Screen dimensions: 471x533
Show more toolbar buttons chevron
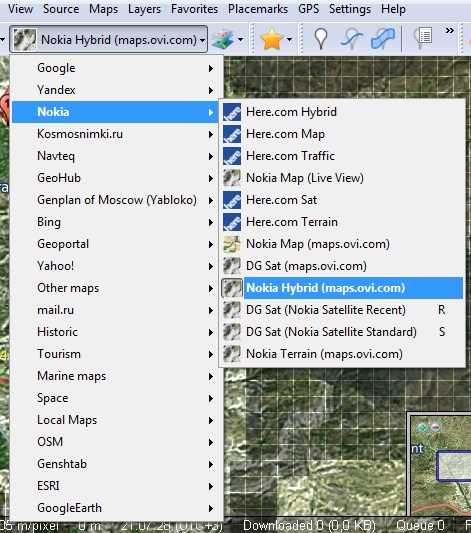point(450,31)
